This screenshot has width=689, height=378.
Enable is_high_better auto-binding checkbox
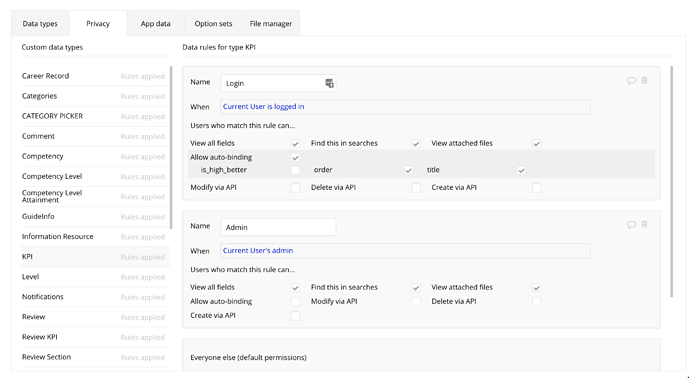(x=295, y=170)
